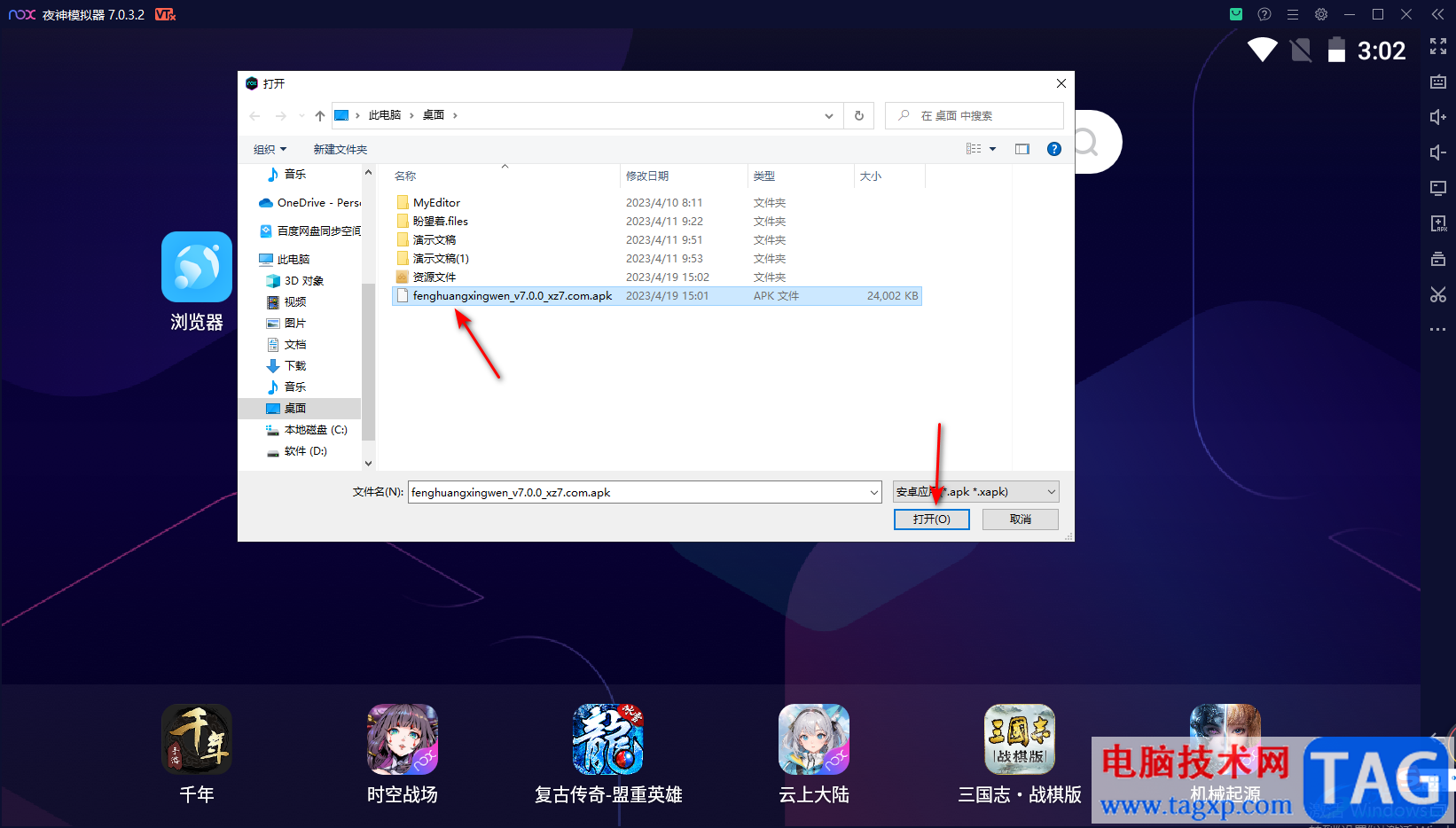Click navigation pane scroll up arrow
Screen dimensions: 1456x828
[x=368, y=173]
